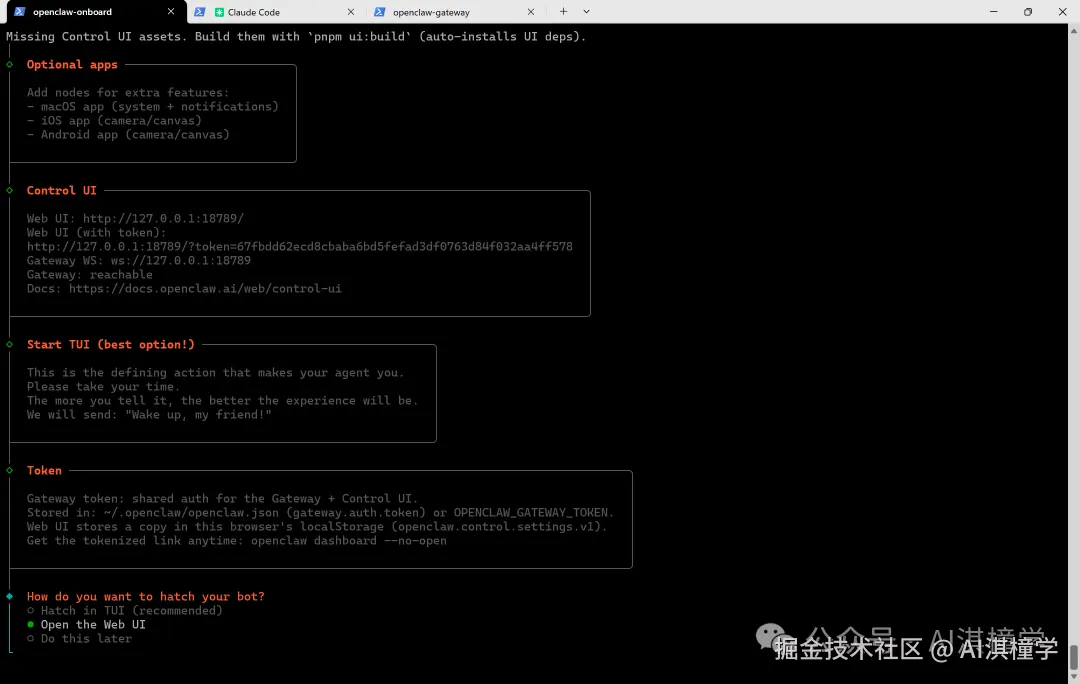The image size is (1080, 684).
Task: Click the diamond icon beside Optional apps
Action: click(10, 64)
